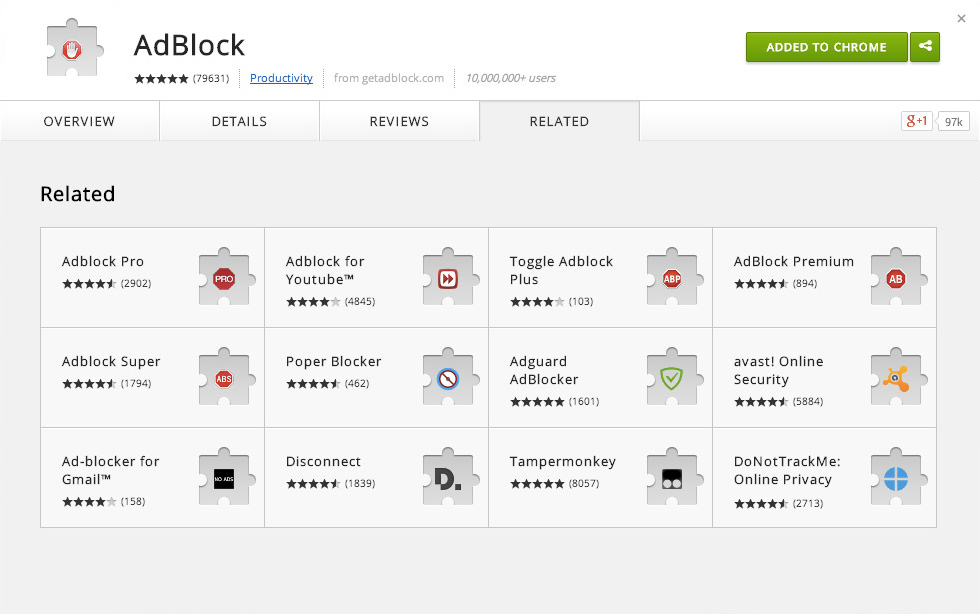Screen dimensions: 980x614
Task: Click the Toggle Adblock Plus ABP icon
Action: [x=674, y=277]
